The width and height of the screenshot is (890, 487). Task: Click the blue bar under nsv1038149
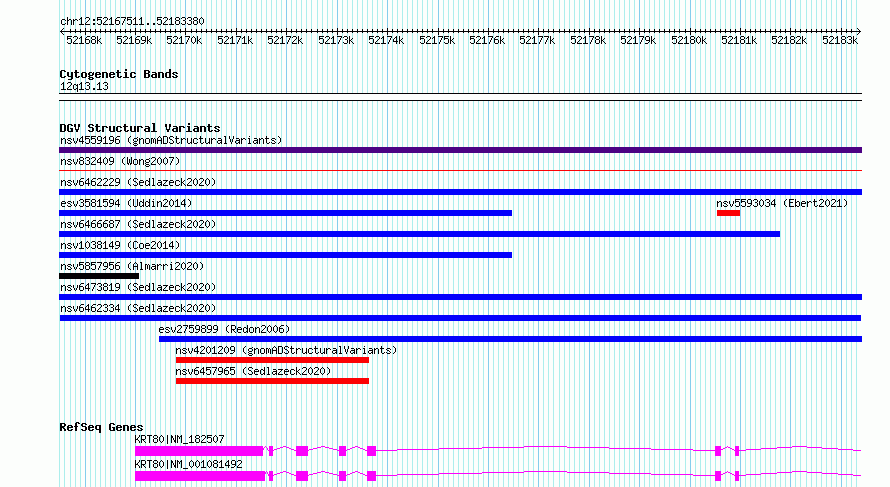point(286,255)
